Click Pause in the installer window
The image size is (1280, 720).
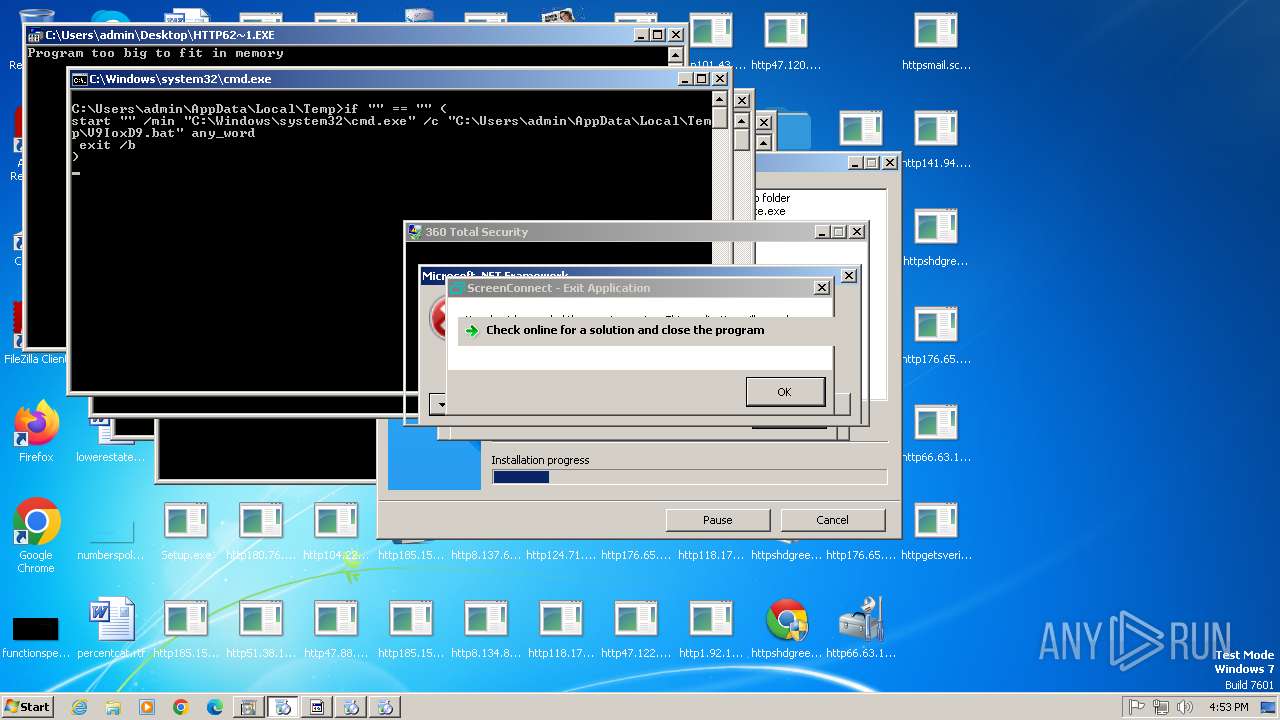pyautogui.click(x=717, y=520)
